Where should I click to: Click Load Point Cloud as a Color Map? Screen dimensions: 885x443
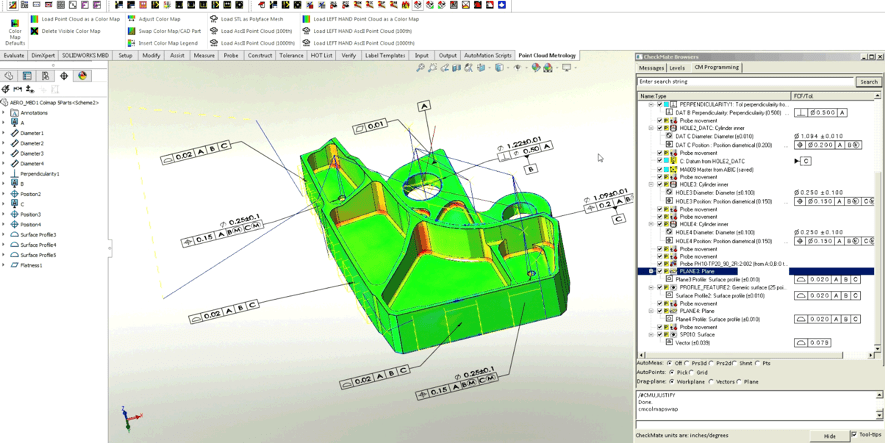pyautogui.click(x=76, y=19)
